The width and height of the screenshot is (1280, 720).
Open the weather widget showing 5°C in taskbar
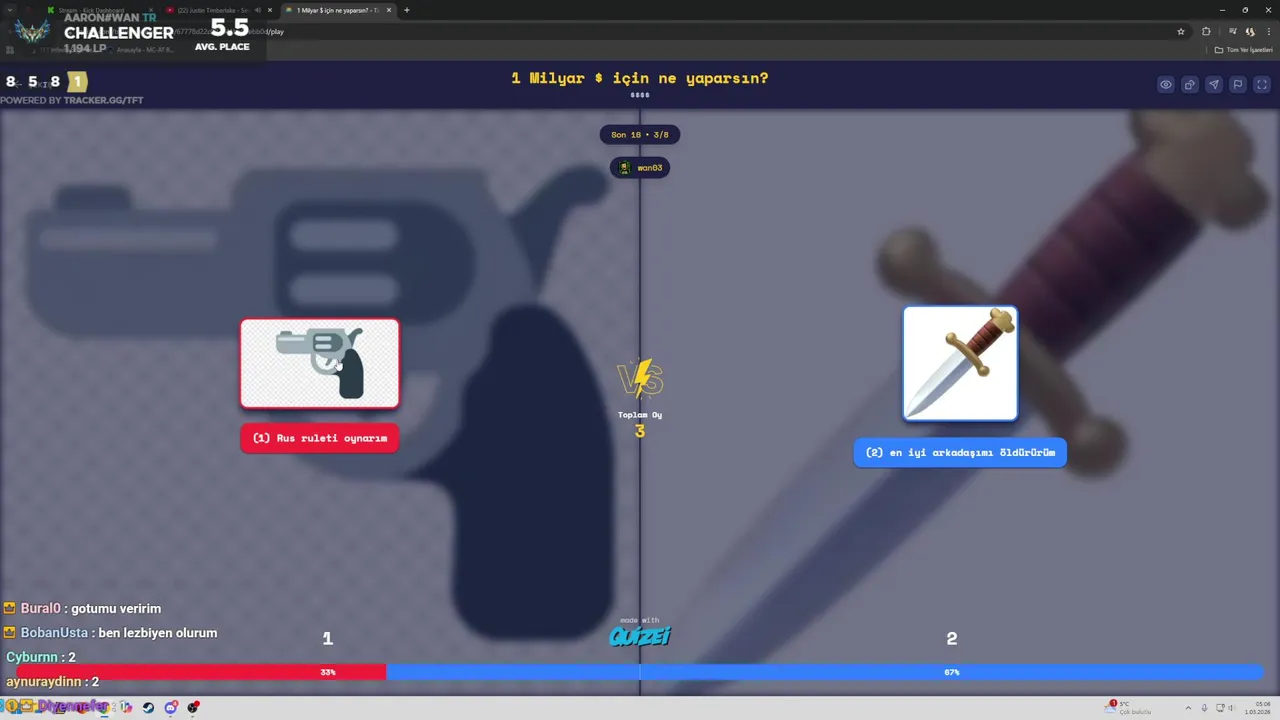[x=1130, y=707]
